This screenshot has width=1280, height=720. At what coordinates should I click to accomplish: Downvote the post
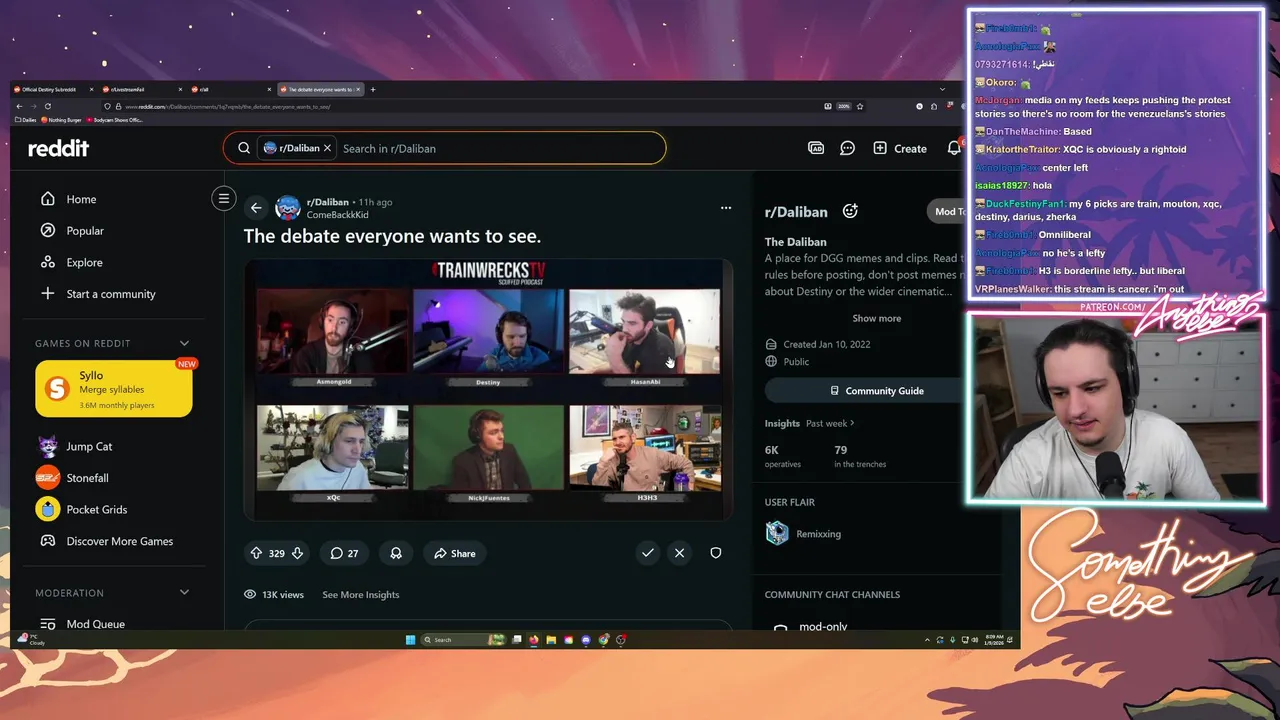pyautogui.click(x=297, y=553)
